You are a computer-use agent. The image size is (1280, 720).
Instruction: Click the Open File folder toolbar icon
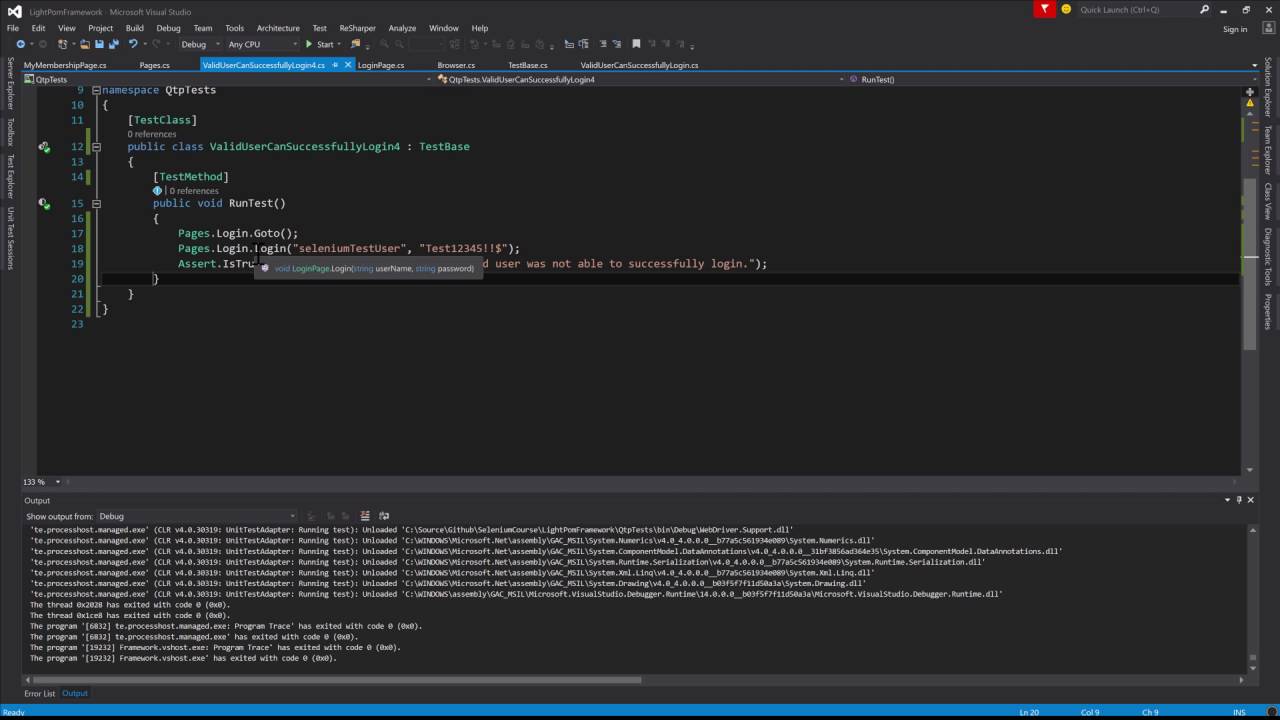coord(85,44)
